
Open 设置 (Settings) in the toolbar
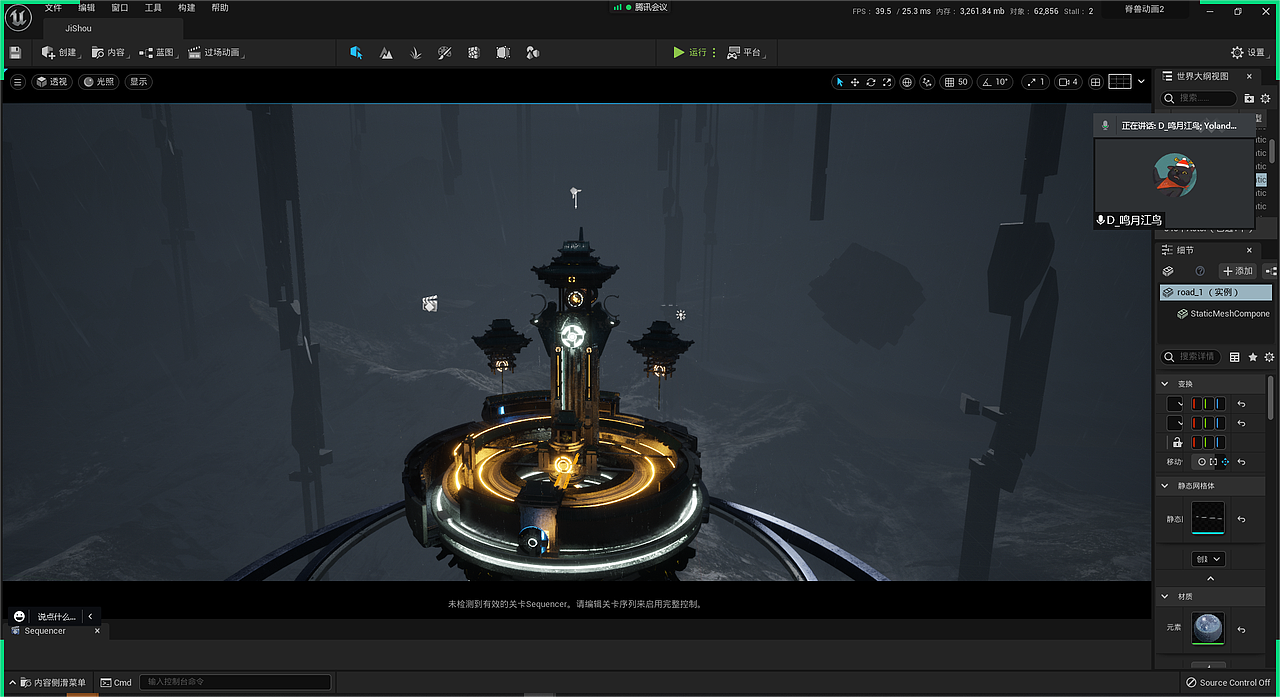[1248, 52]
